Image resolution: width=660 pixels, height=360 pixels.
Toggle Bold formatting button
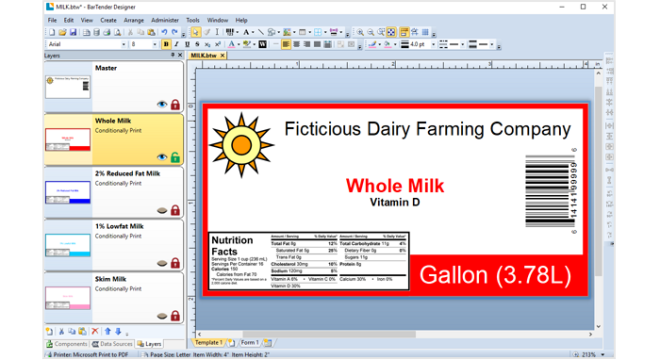(x=166, y=44)
